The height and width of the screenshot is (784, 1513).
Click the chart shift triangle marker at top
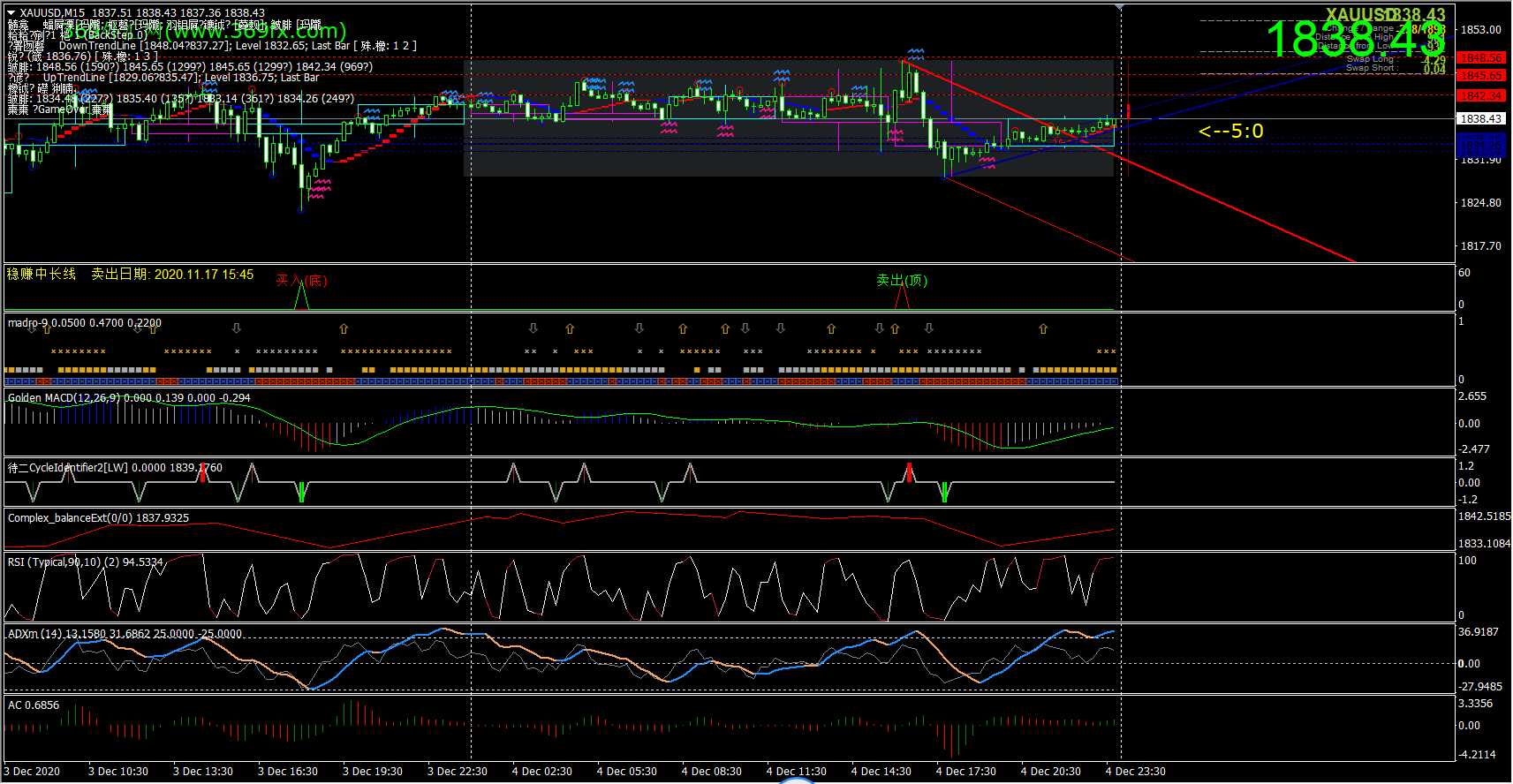click(x=1120, y=7)
